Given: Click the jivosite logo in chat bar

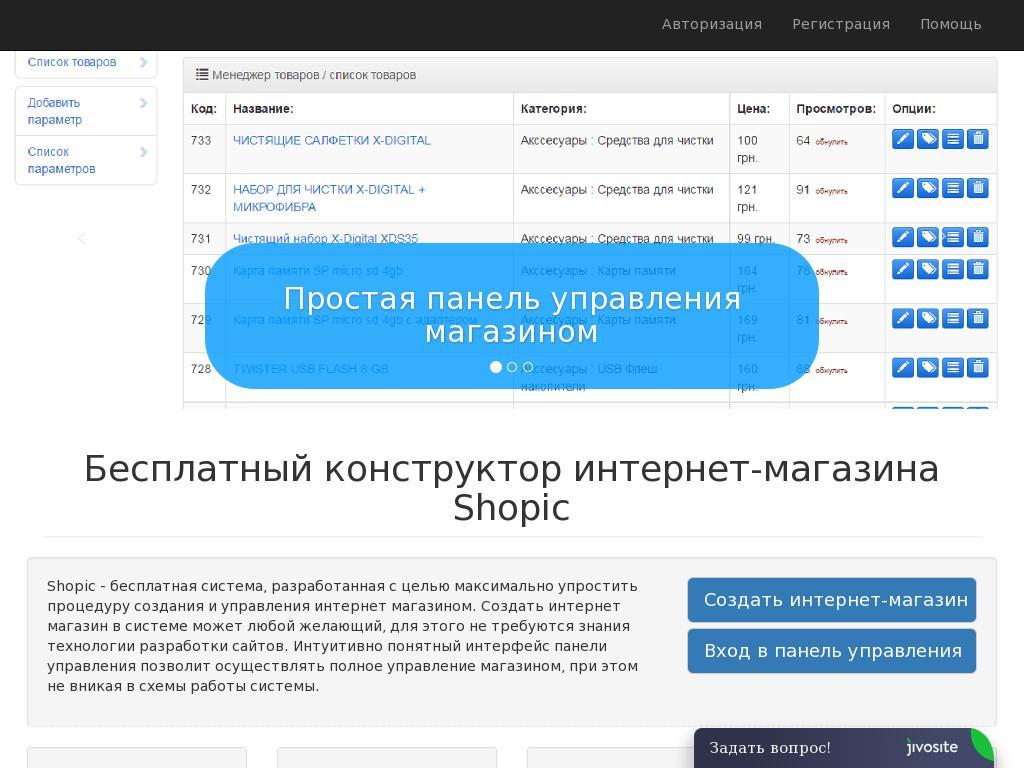Looking at the screenshot, I should [932, 747].
